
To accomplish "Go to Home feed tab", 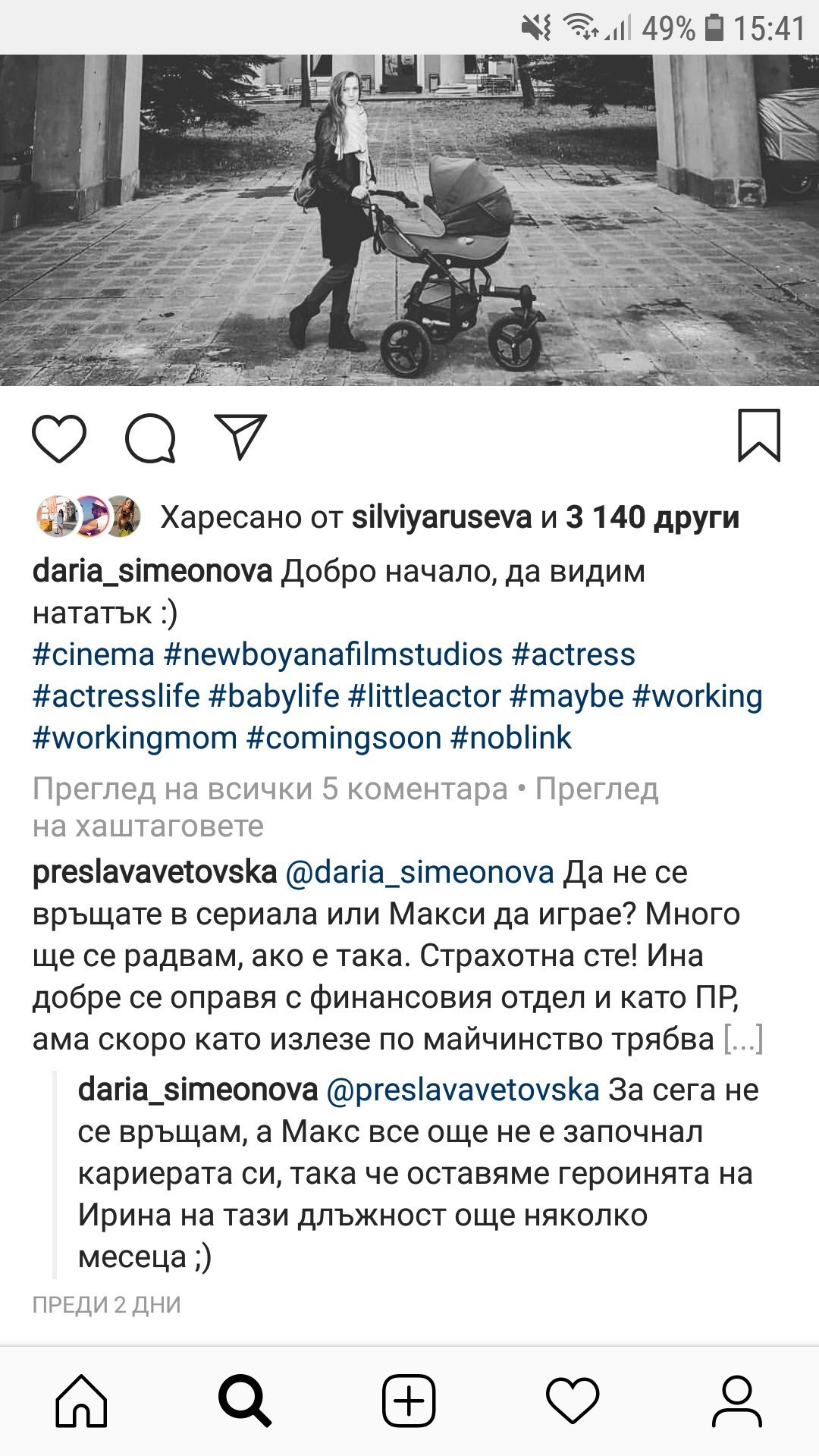I will (82, 1400).
